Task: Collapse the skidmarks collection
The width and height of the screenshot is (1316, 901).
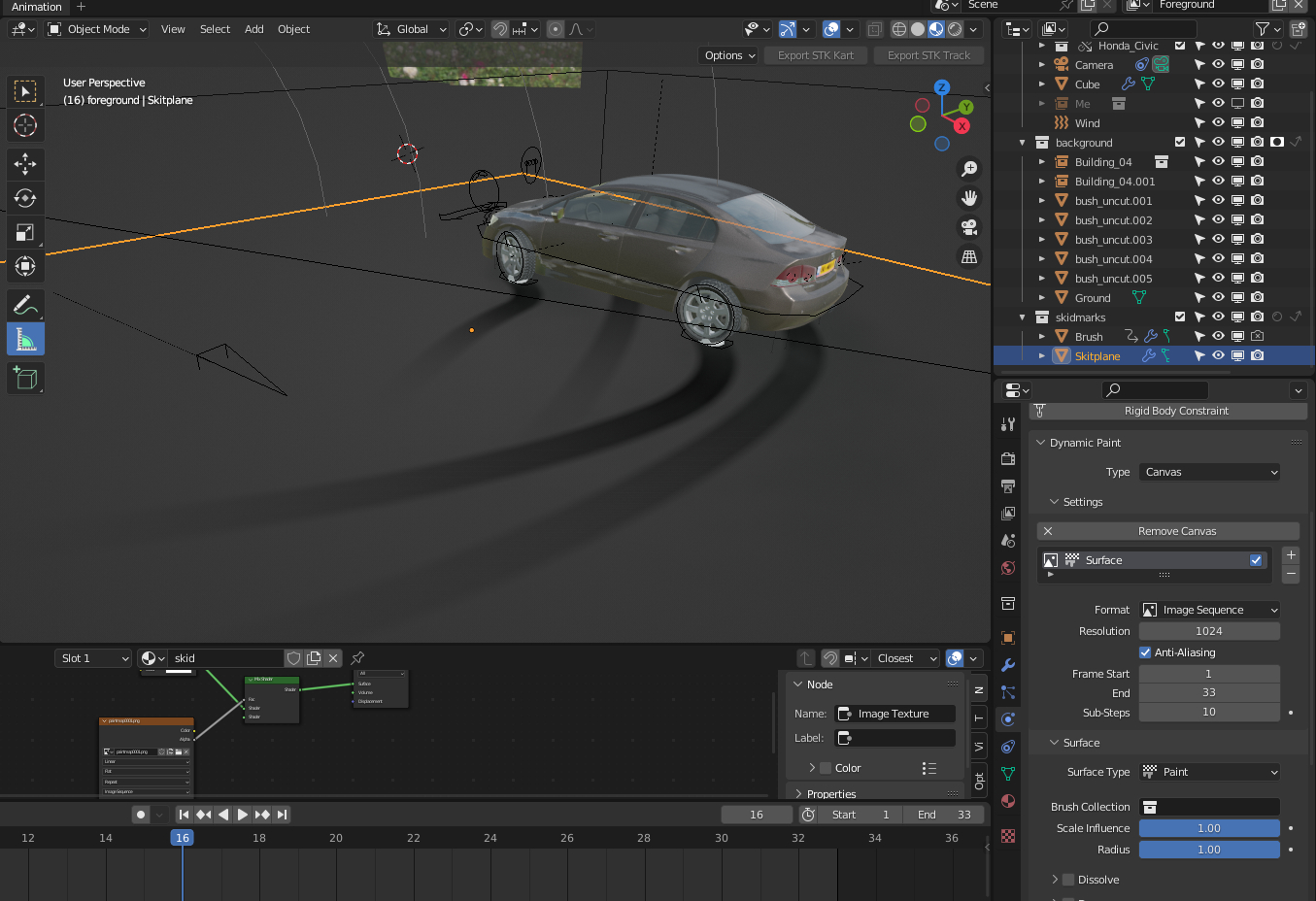Action: pyautogui.click(x=1022, y=317)
